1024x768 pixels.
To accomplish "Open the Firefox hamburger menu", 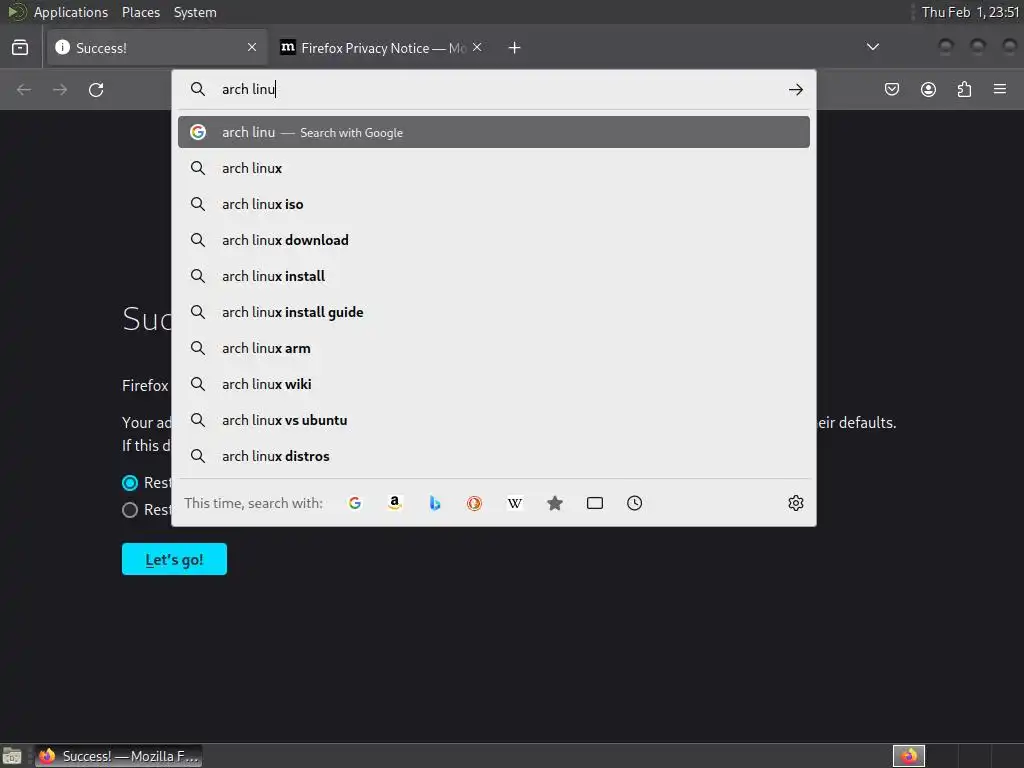I will (1000, 89).
